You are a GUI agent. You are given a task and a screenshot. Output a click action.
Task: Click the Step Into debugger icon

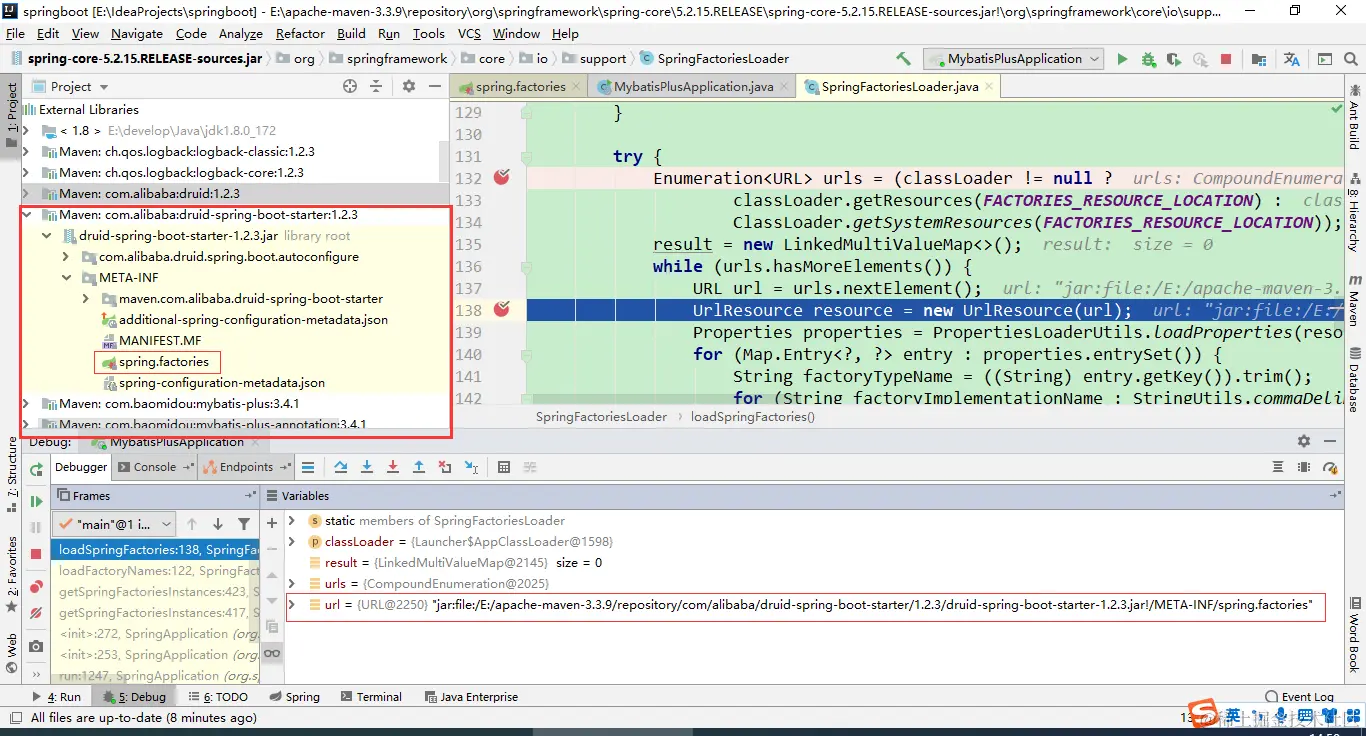(367, 467)
